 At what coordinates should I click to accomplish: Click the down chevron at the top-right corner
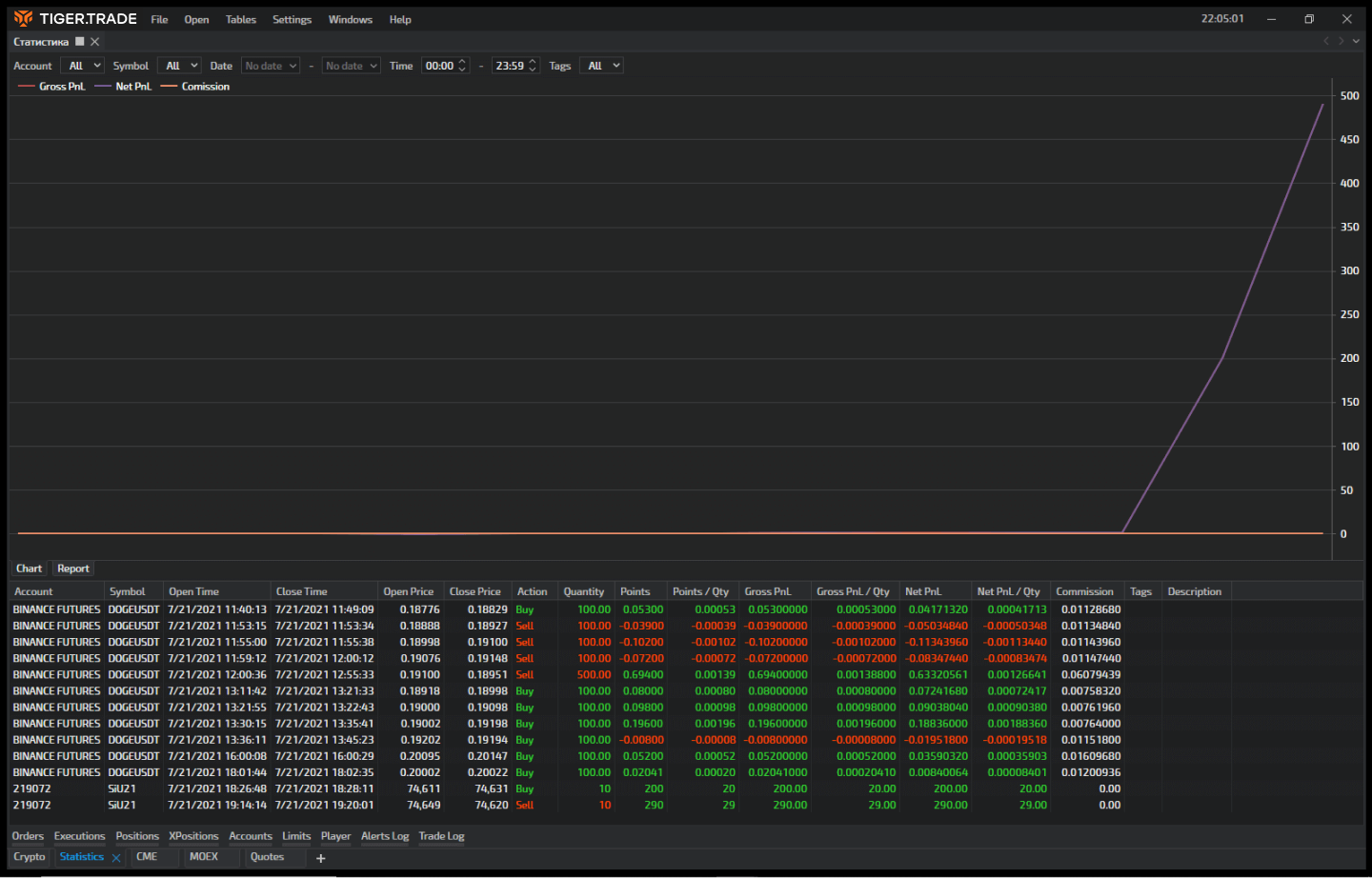coord(1354,41)
